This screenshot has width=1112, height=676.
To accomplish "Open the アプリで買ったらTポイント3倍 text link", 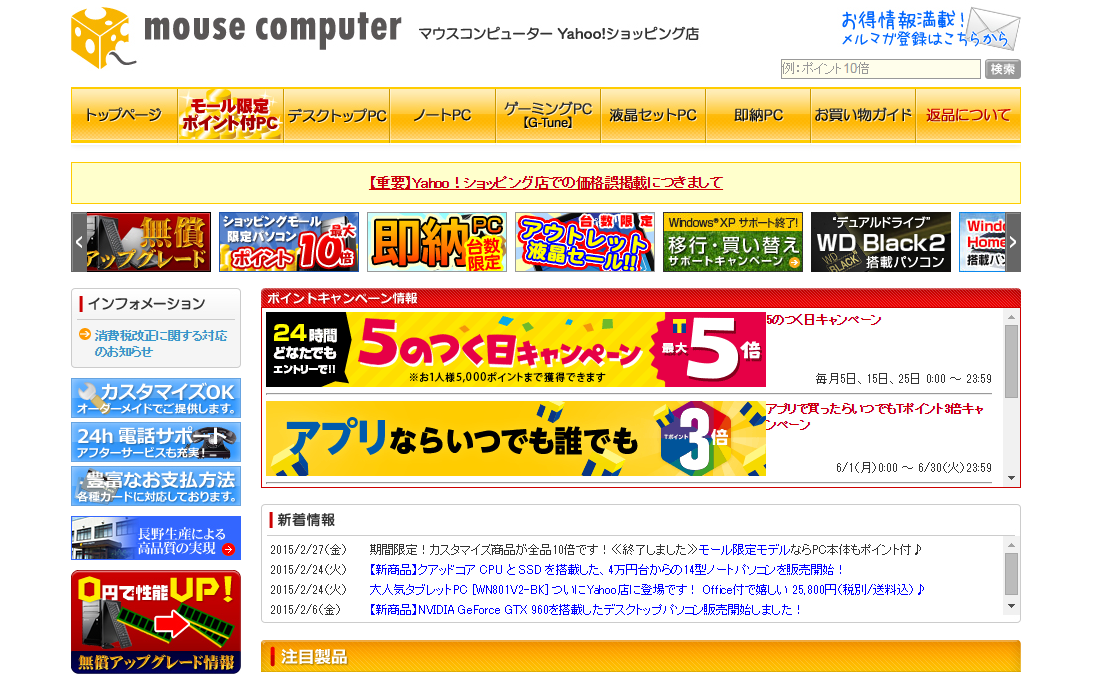I will [x=874, y=416].
